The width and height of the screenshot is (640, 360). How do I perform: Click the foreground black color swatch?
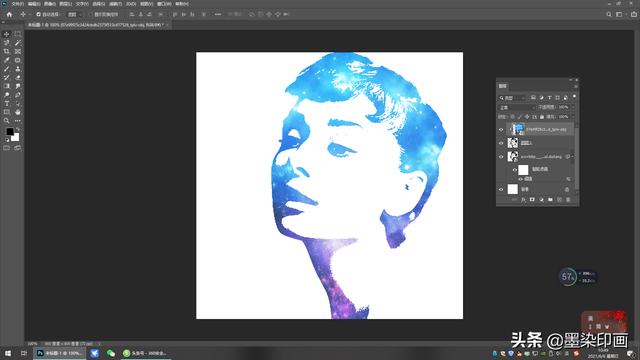[9, 131]
